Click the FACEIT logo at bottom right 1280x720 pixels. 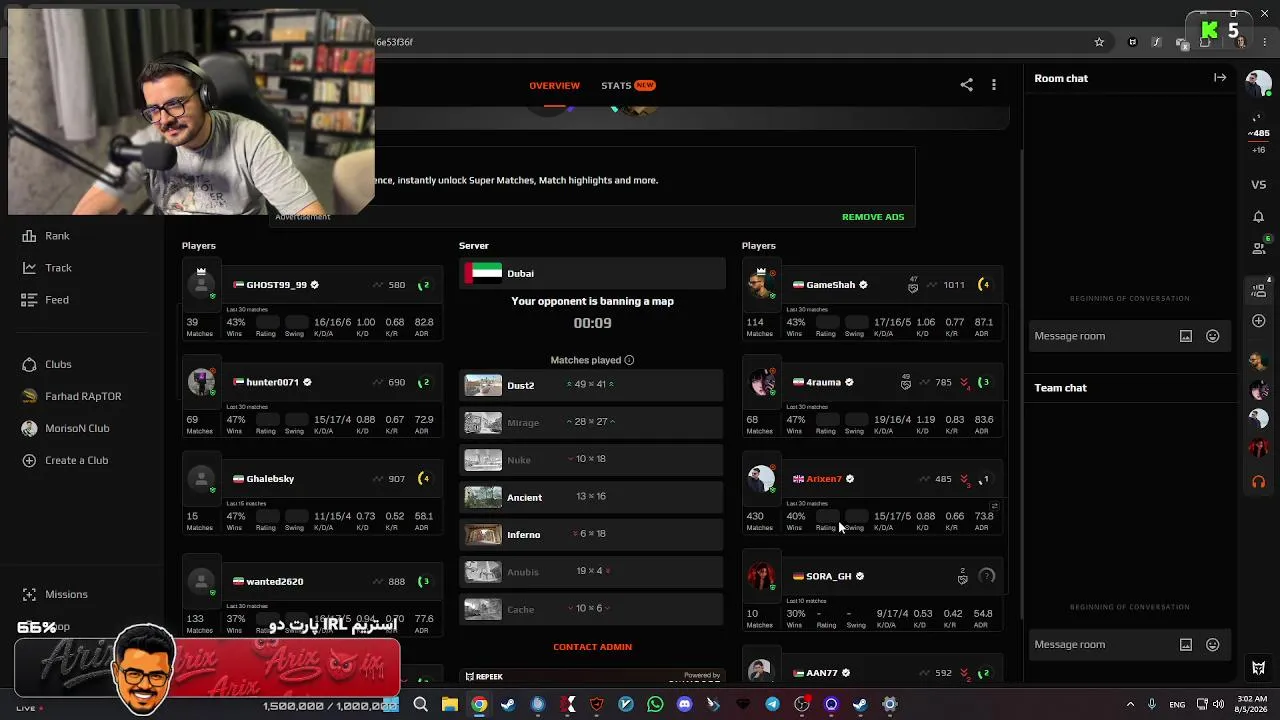(x=1259, y=668)
